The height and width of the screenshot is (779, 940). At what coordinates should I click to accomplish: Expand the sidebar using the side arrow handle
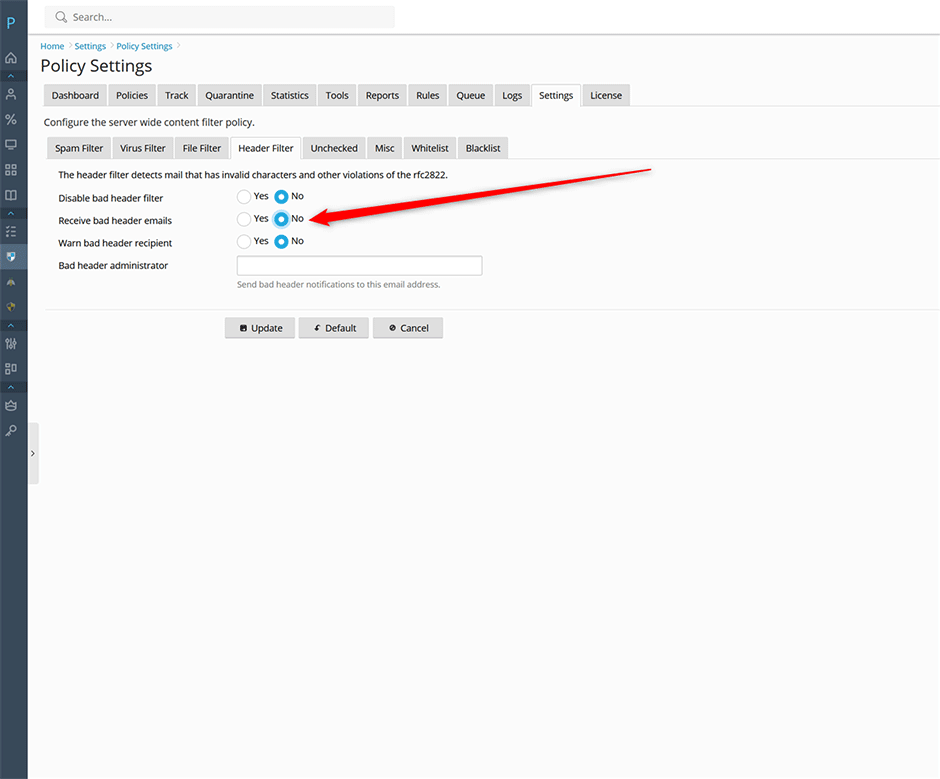33,453
